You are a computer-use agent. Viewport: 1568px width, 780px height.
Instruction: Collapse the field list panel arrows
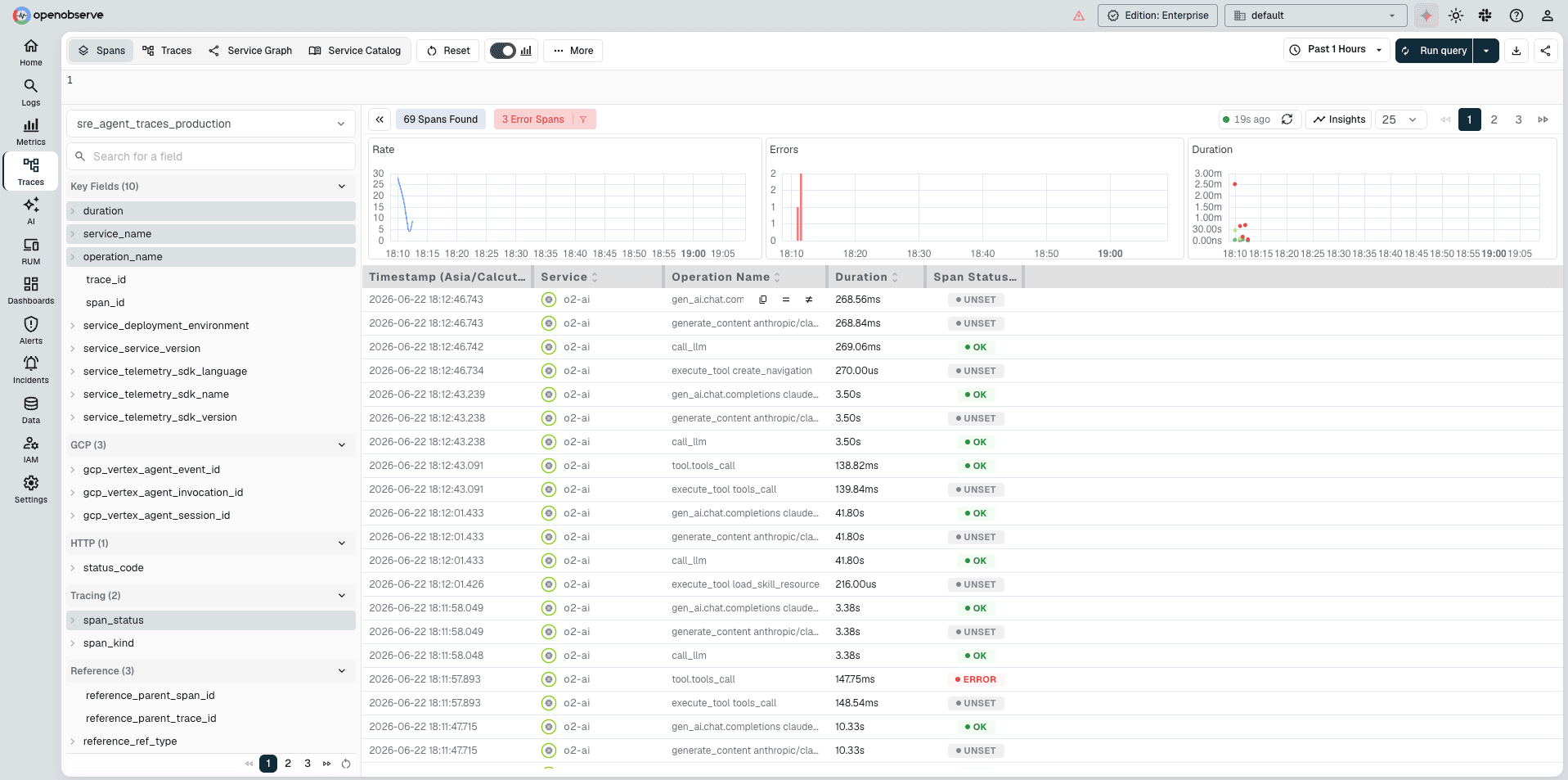pos(380,119)
